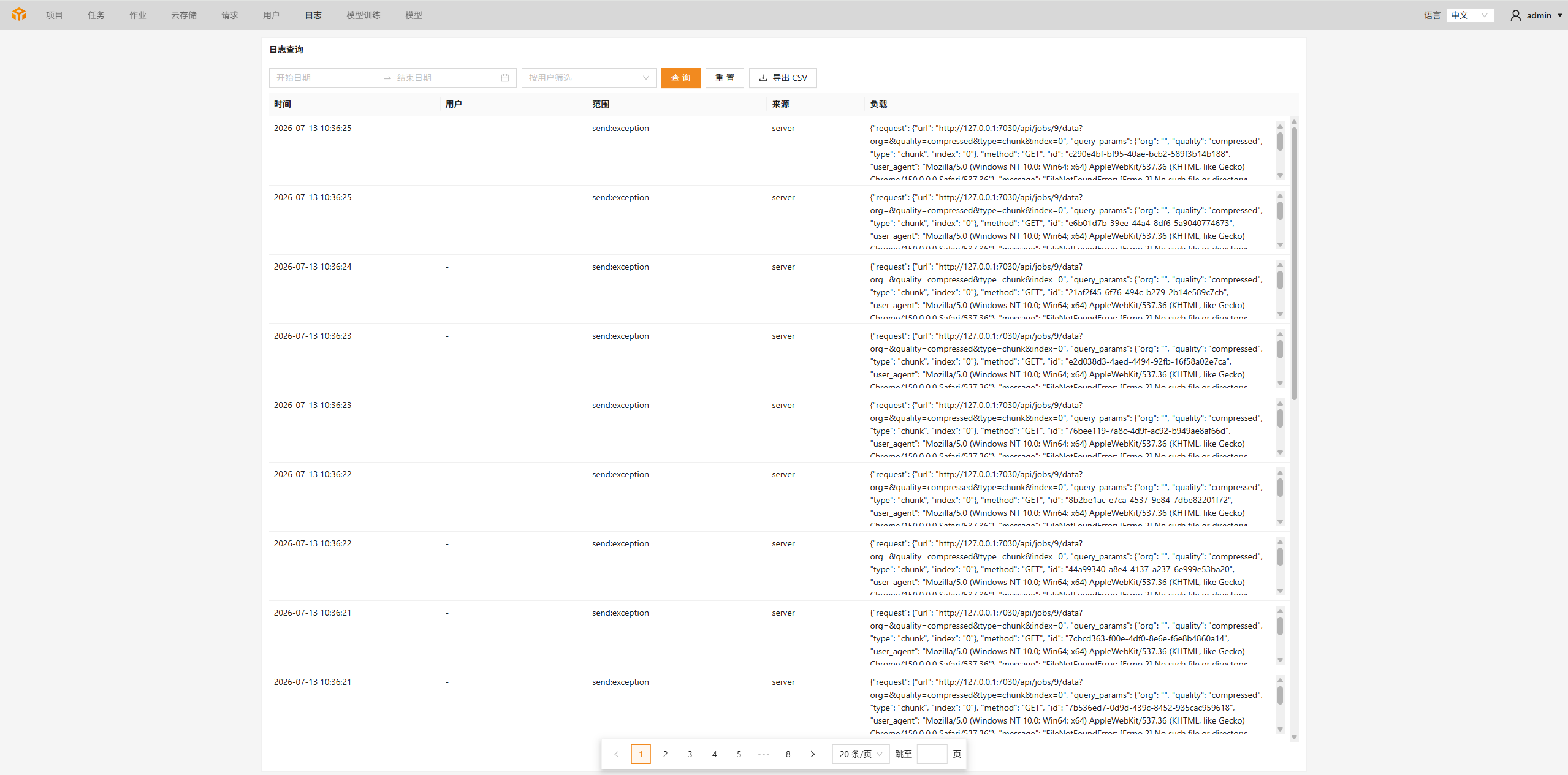The height and width of the screenshot is (775, 1568).
Task: Go to the 任务 page
Action: [x=96, y=15]
